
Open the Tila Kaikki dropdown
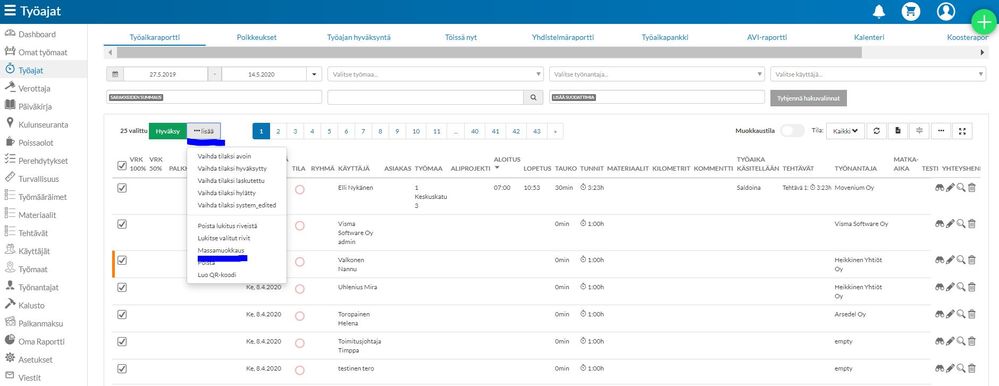pyautogui.click(x=845, y=131)
